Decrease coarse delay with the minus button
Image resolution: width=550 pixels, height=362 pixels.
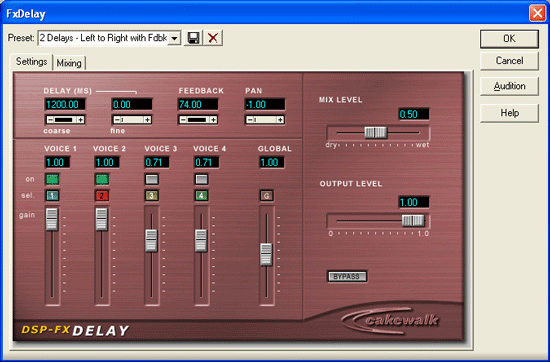[x=50, y=120]
